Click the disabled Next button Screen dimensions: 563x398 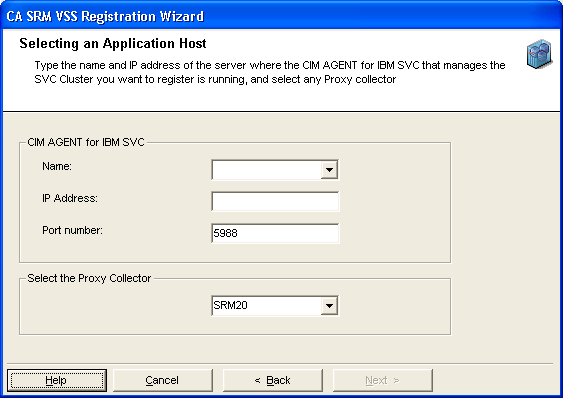coord(382,380)
